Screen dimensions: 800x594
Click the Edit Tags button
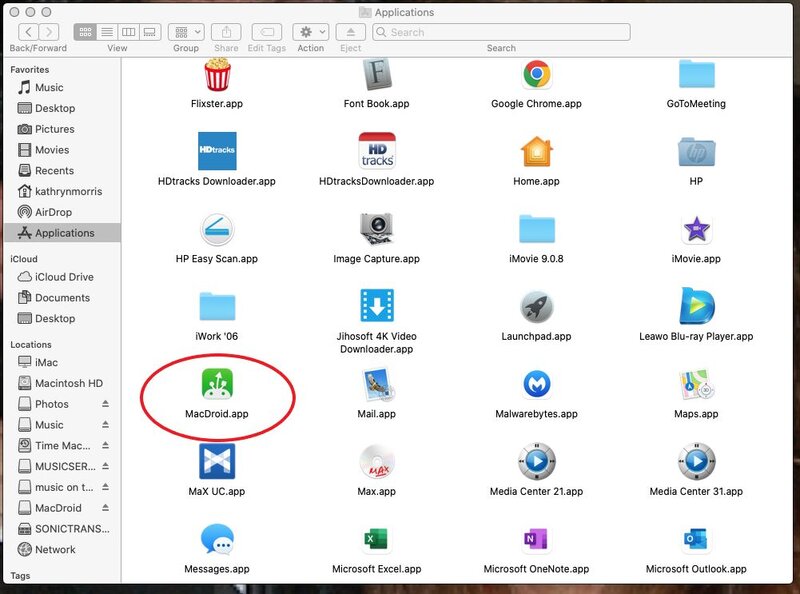point(266,32)
